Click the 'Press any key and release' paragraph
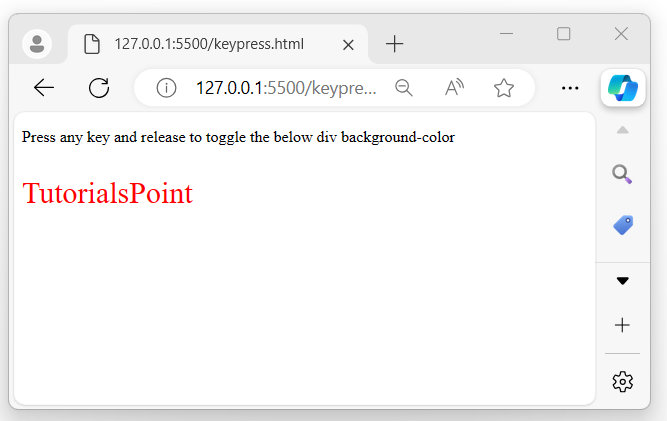The height and width of the screenshot is (421, 667). click(x=238, y=137)
